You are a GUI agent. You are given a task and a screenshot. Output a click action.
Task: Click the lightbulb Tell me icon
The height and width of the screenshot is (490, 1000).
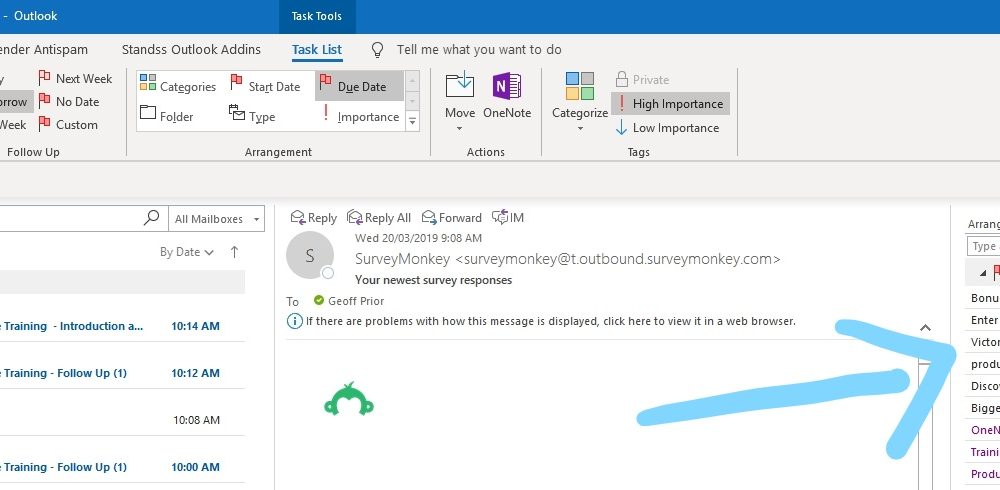coord(378,50)
